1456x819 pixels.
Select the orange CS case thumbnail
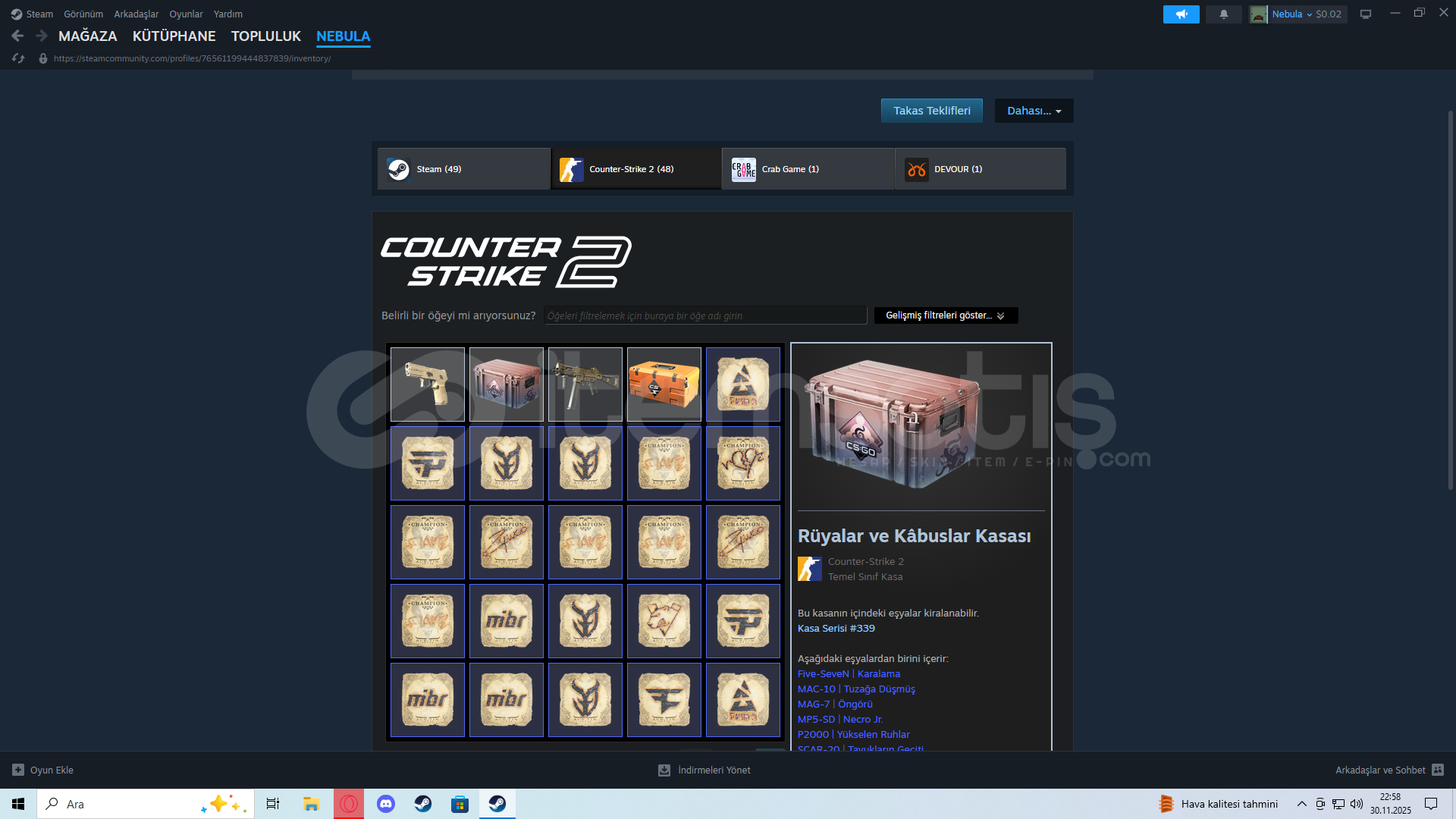tap(664, 384)
